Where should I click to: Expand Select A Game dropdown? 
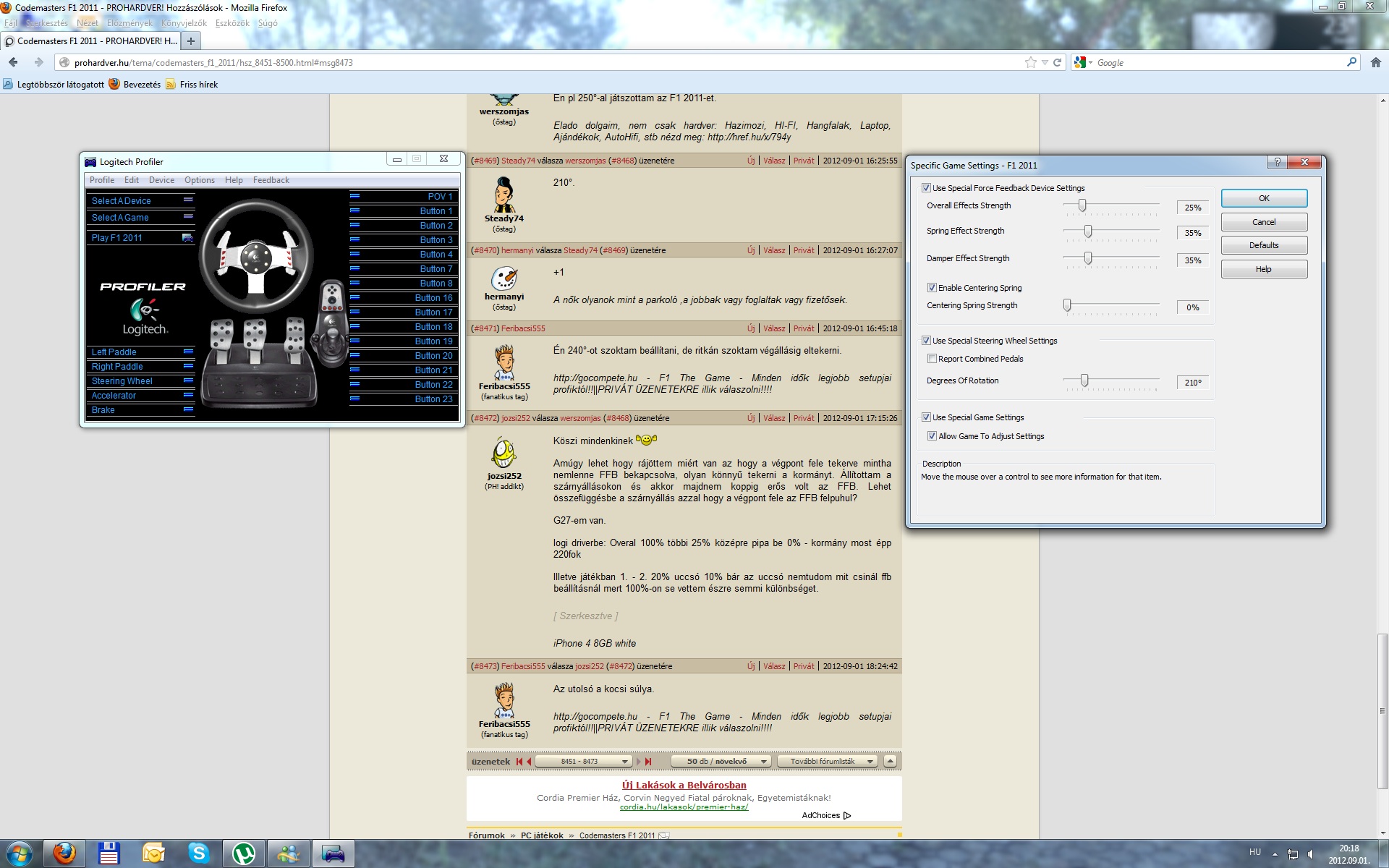188,216
